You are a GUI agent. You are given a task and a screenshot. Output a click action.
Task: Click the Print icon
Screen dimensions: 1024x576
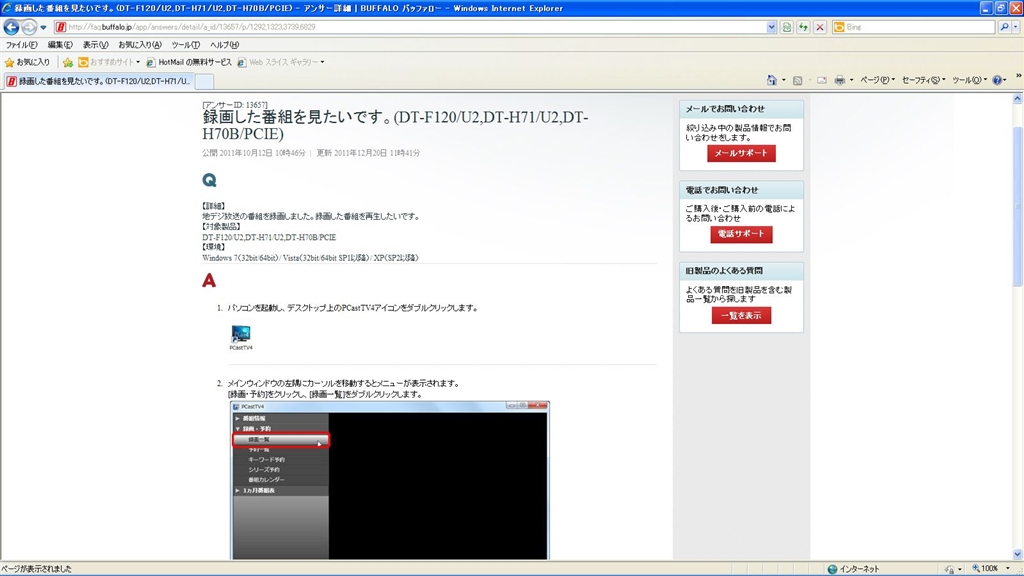pyautogui.click(x=840, y=80)
